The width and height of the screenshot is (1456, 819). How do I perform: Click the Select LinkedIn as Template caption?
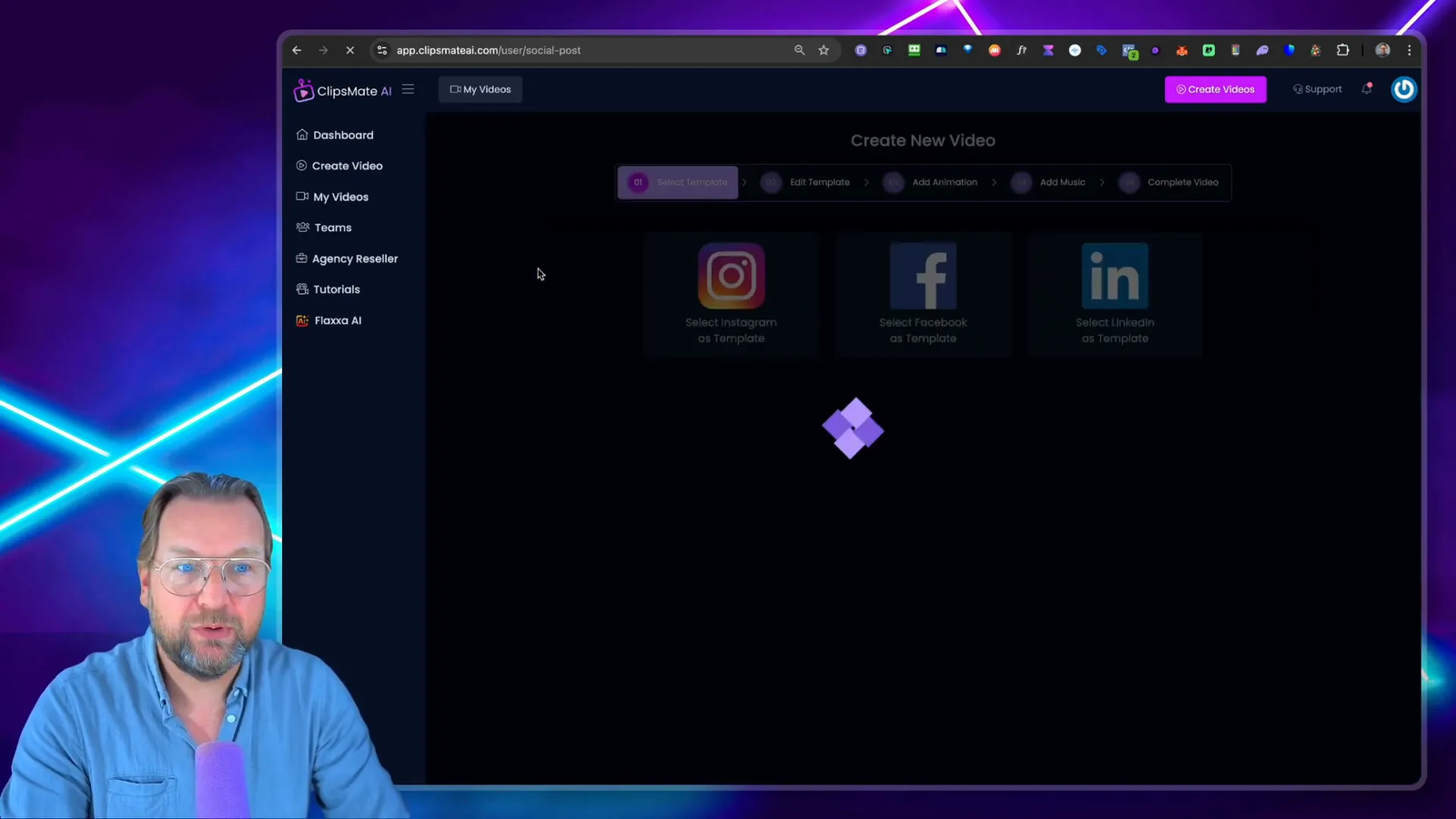(x=1115, y=330)
